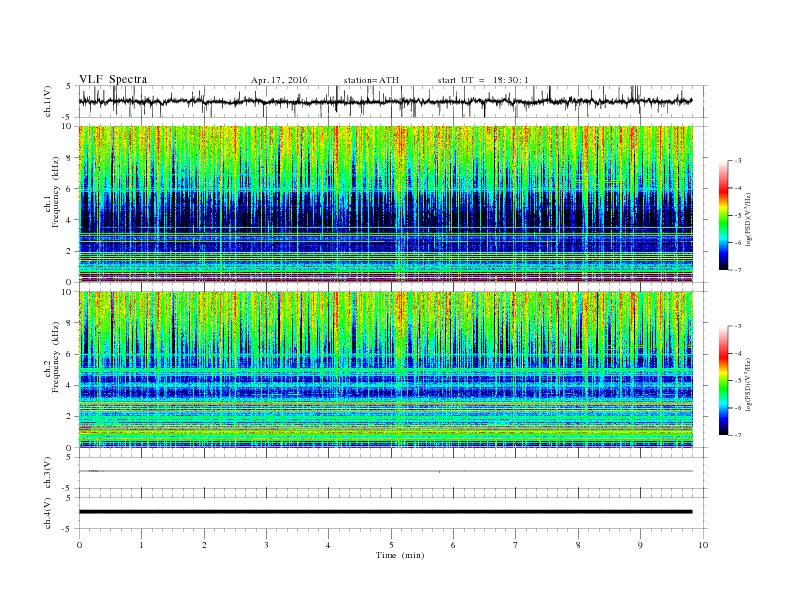The image size is (792, 612).
Task: Click the "Time (min)" axis label
Action: [x=400, y=555]
